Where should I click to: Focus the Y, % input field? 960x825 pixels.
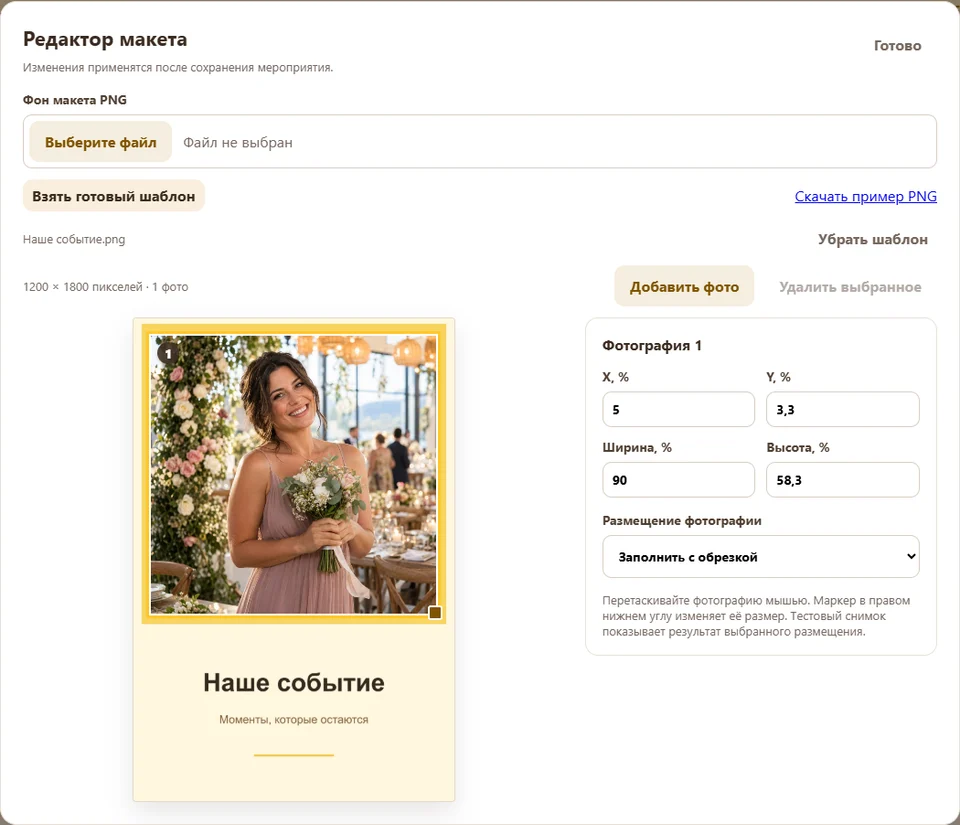842,409
